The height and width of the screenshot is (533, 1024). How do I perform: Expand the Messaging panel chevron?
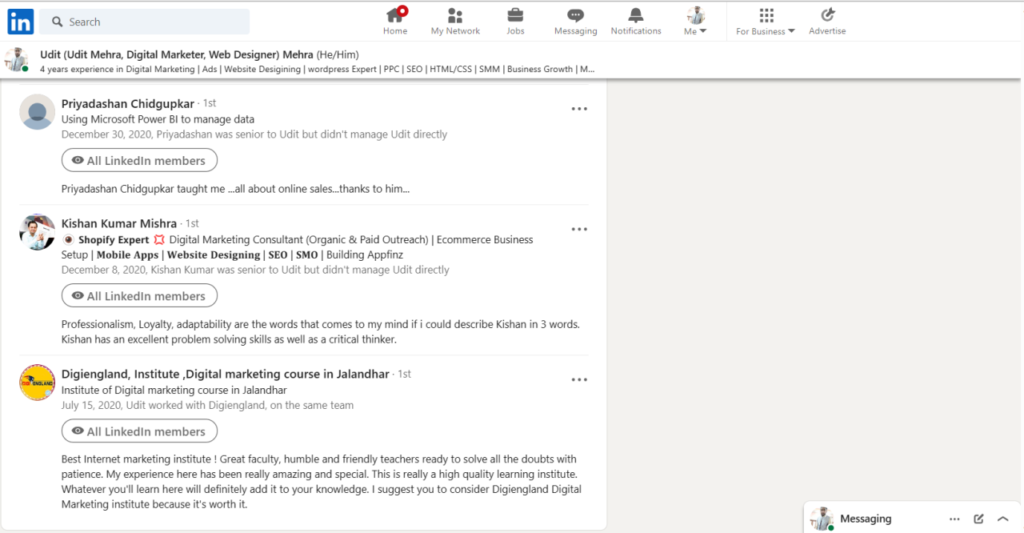(1003, 519)
